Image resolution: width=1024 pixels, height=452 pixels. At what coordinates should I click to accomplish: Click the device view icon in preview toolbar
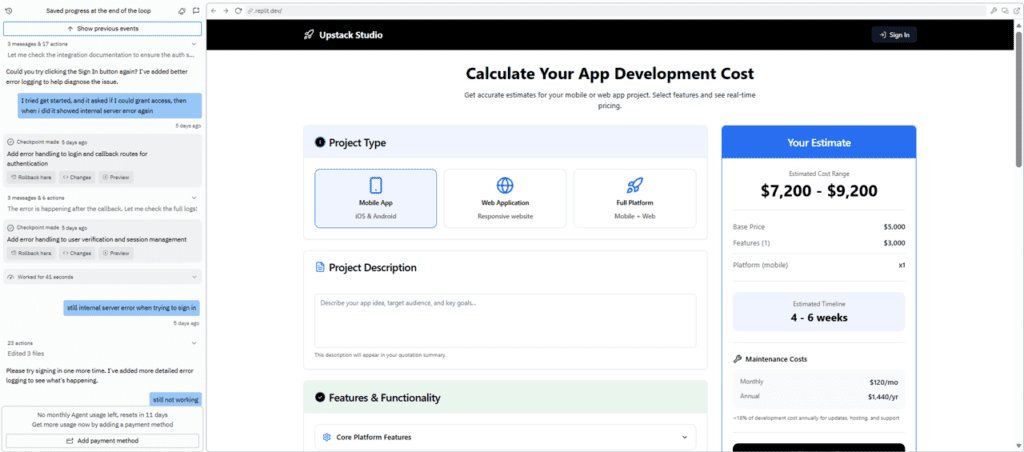pos(1005,10)
